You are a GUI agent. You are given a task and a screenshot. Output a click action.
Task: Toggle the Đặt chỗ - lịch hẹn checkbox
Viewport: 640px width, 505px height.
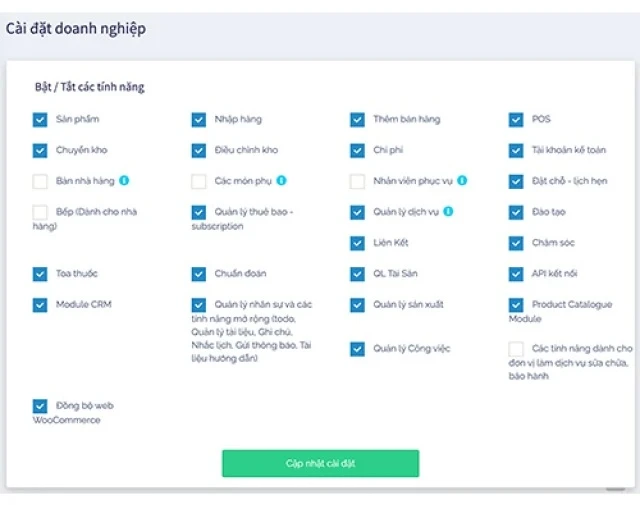516,182
